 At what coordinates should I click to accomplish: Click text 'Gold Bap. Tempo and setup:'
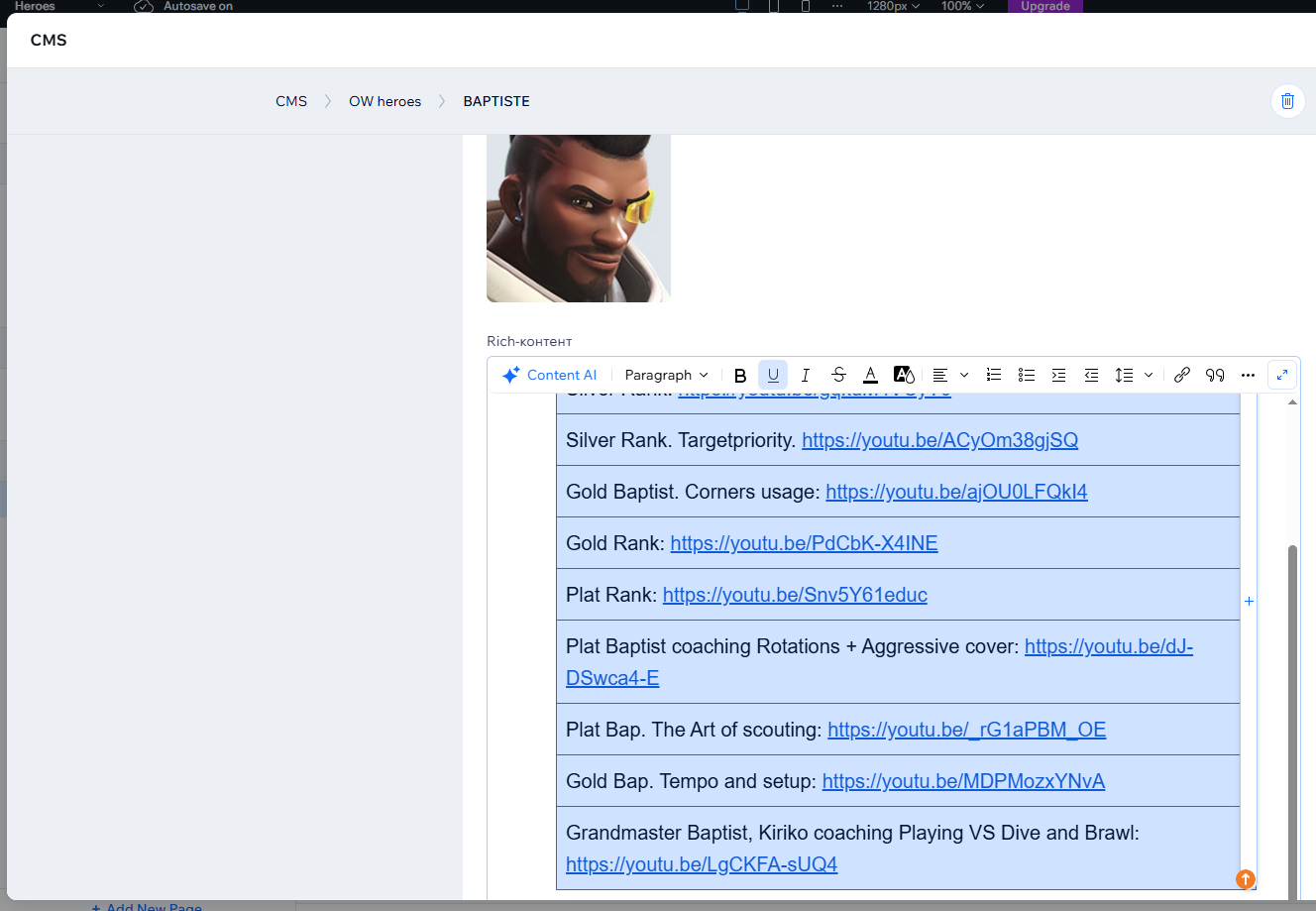pos(692,781)
